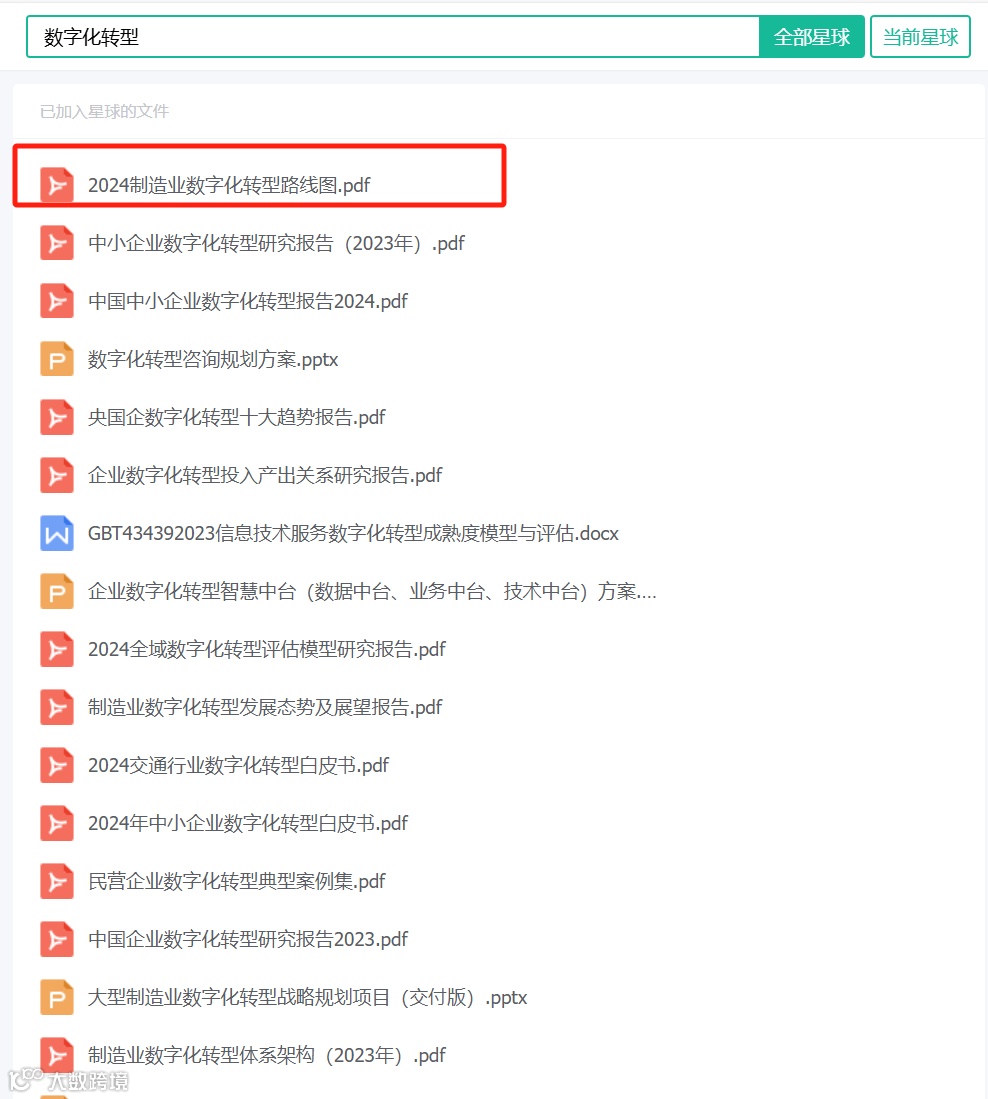This screenshot has width=988, height=1099.
Task: Open 中国中小企业数字化转型报告2024.pdf
Action: [x=247, y=301]
